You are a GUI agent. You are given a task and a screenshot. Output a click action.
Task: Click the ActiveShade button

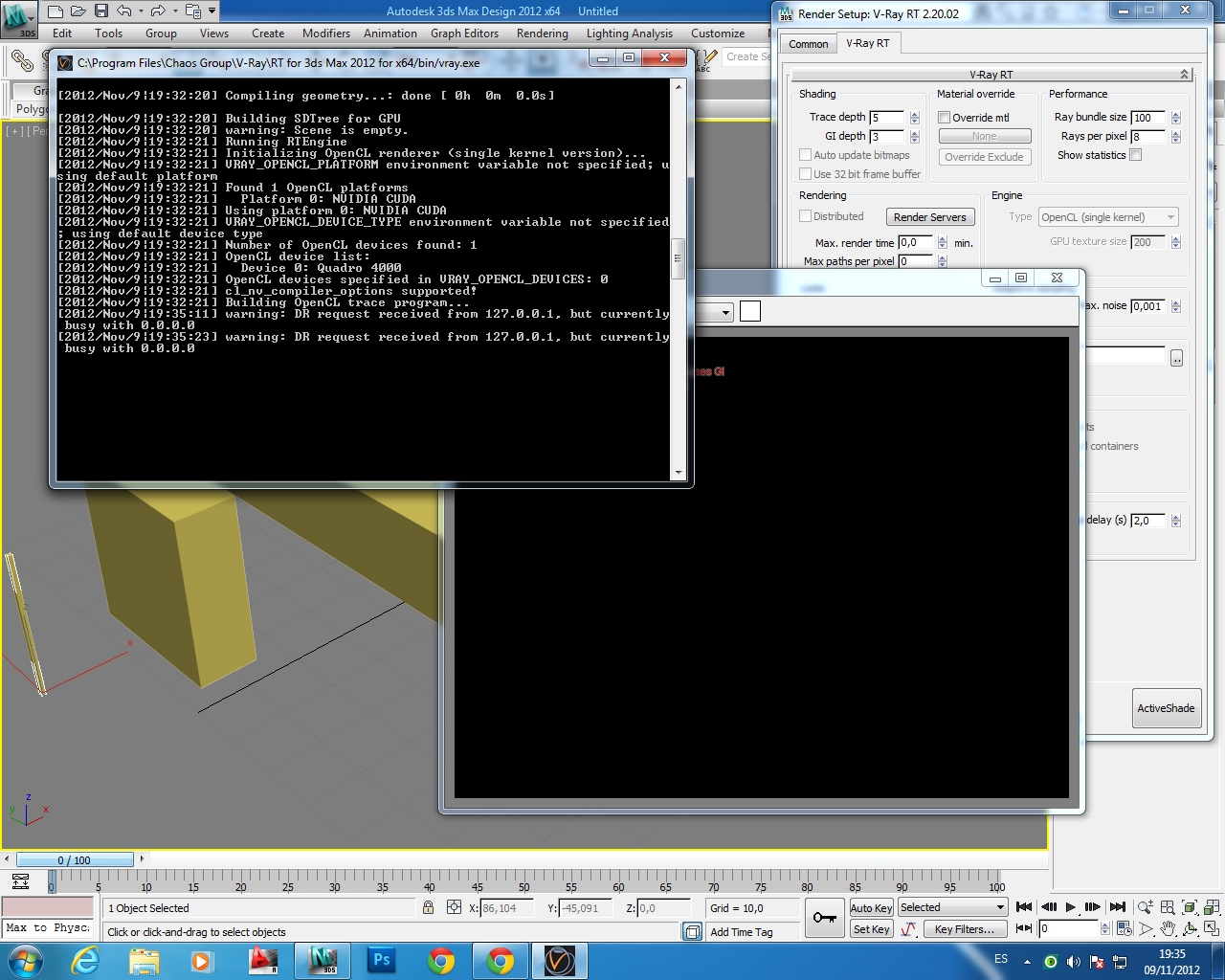(1167, 708)
